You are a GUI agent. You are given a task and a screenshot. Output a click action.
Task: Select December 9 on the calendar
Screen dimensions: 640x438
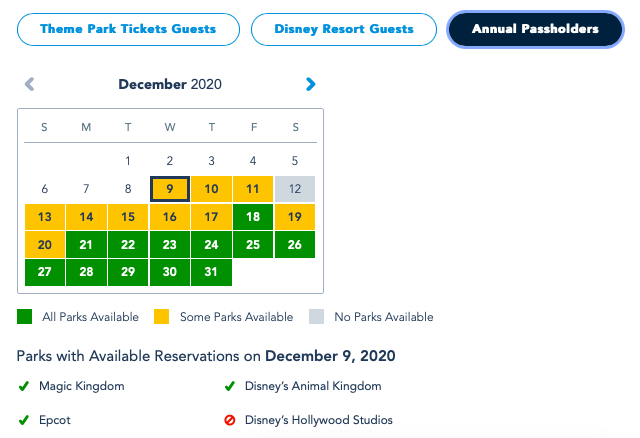(x=170, y=189)
